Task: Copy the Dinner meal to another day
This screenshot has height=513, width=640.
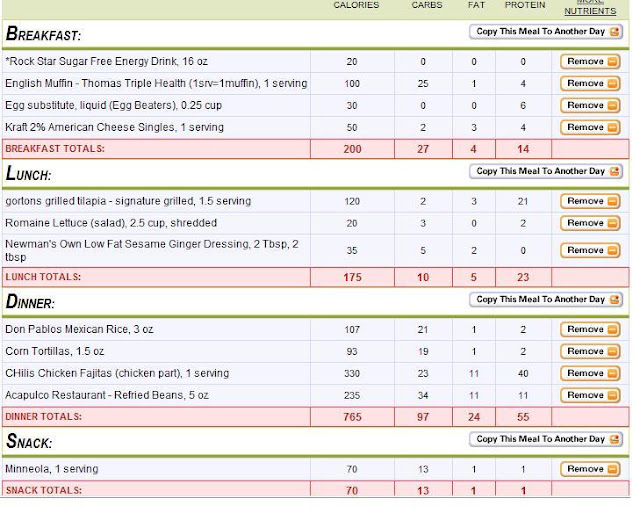Action: tap(546, 300)
